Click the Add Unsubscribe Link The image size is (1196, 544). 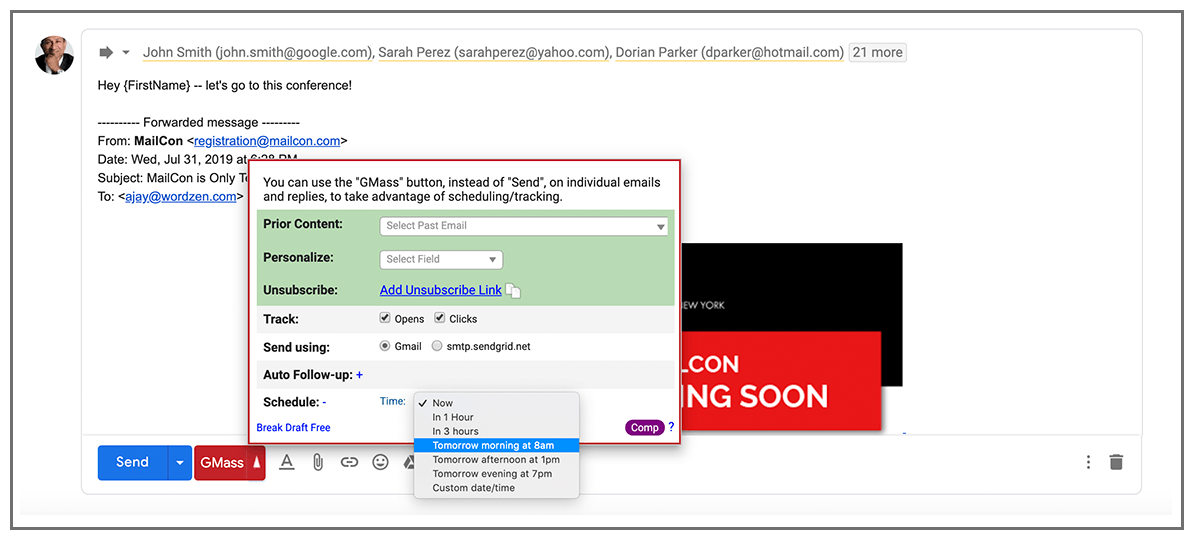click(x=440, y=290)
